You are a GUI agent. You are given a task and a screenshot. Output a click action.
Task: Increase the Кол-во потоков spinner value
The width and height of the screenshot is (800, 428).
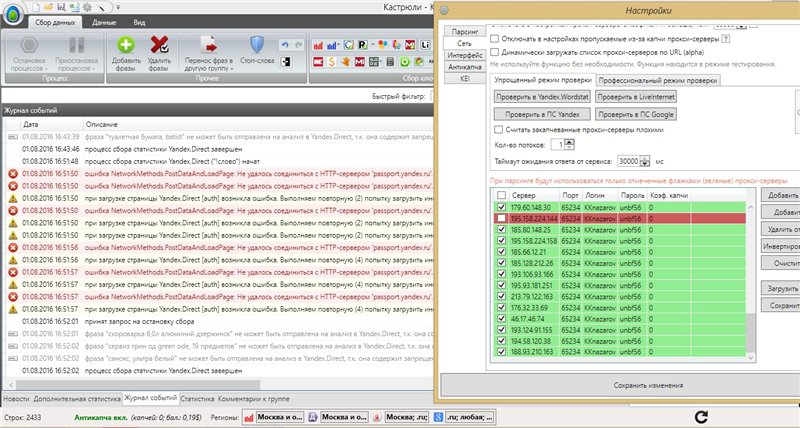point(570,141)
